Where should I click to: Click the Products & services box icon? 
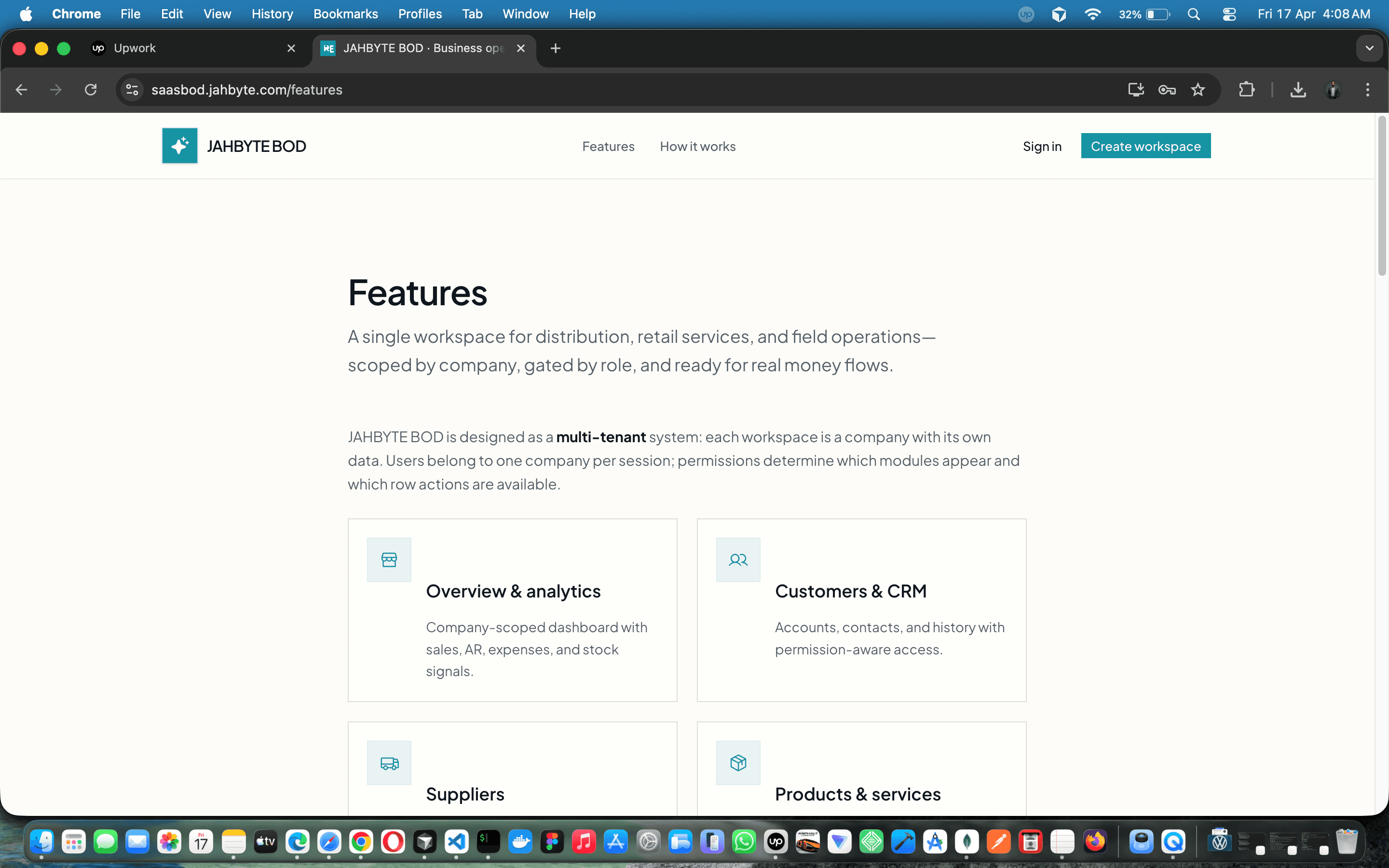point(737,762)
